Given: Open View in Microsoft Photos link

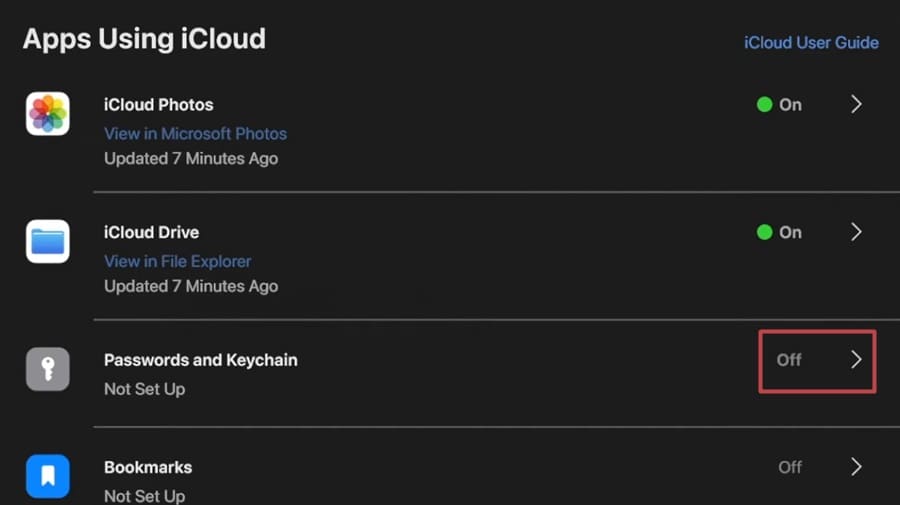Looking at the screenshot, I should tap(195, 134).
